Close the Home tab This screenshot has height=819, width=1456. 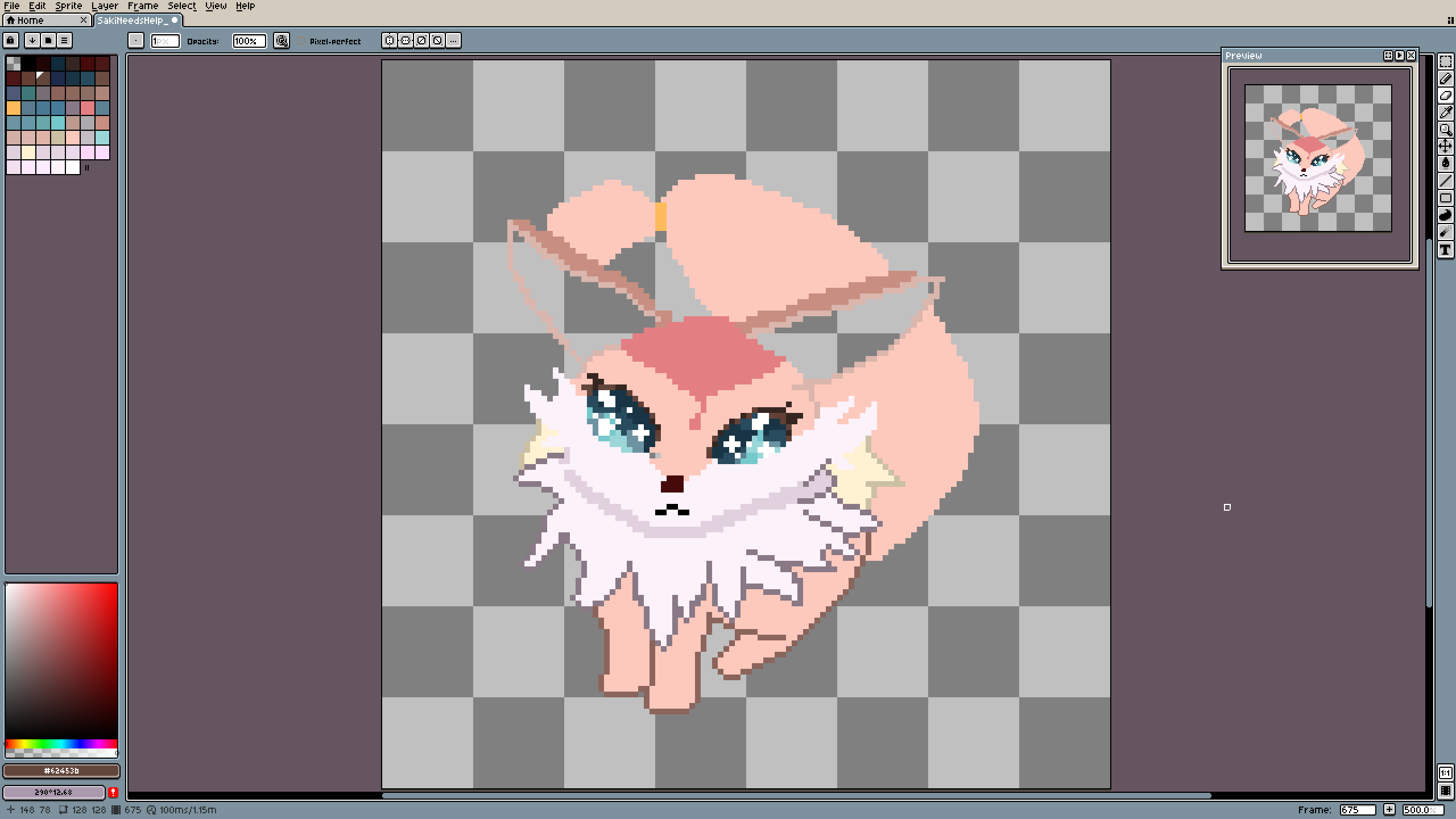coord(84,20)
